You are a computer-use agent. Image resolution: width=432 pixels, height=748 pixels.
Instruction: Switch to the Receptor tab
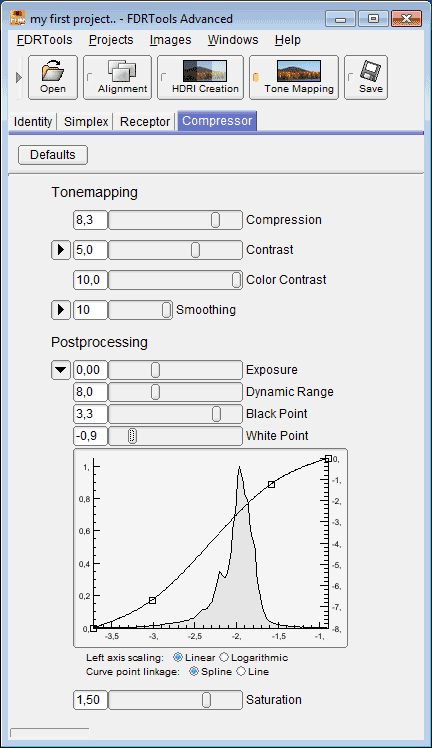click(145, 122)
